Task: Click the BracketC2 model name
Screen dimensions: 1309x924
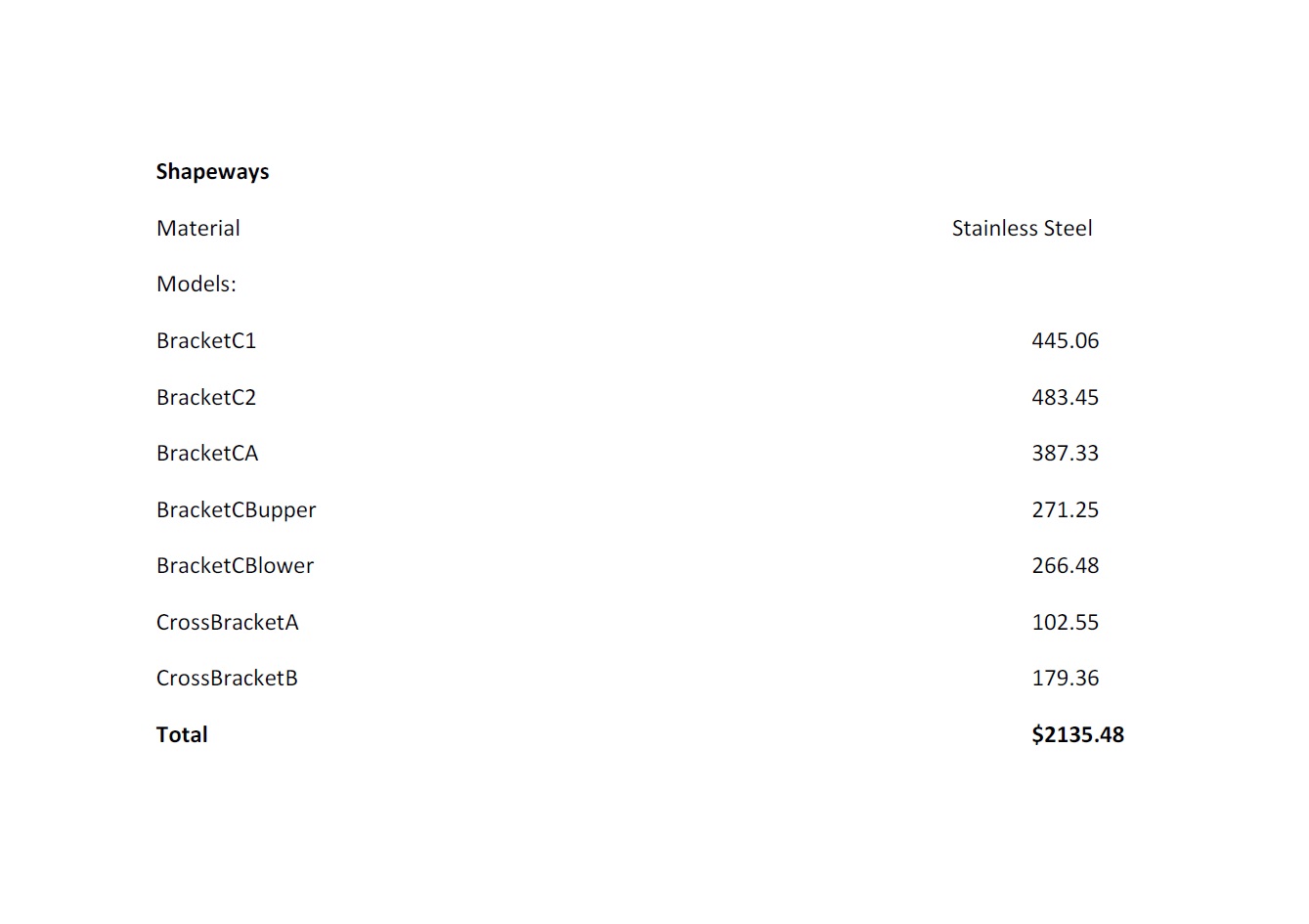Action: click(x=205, y=398)
